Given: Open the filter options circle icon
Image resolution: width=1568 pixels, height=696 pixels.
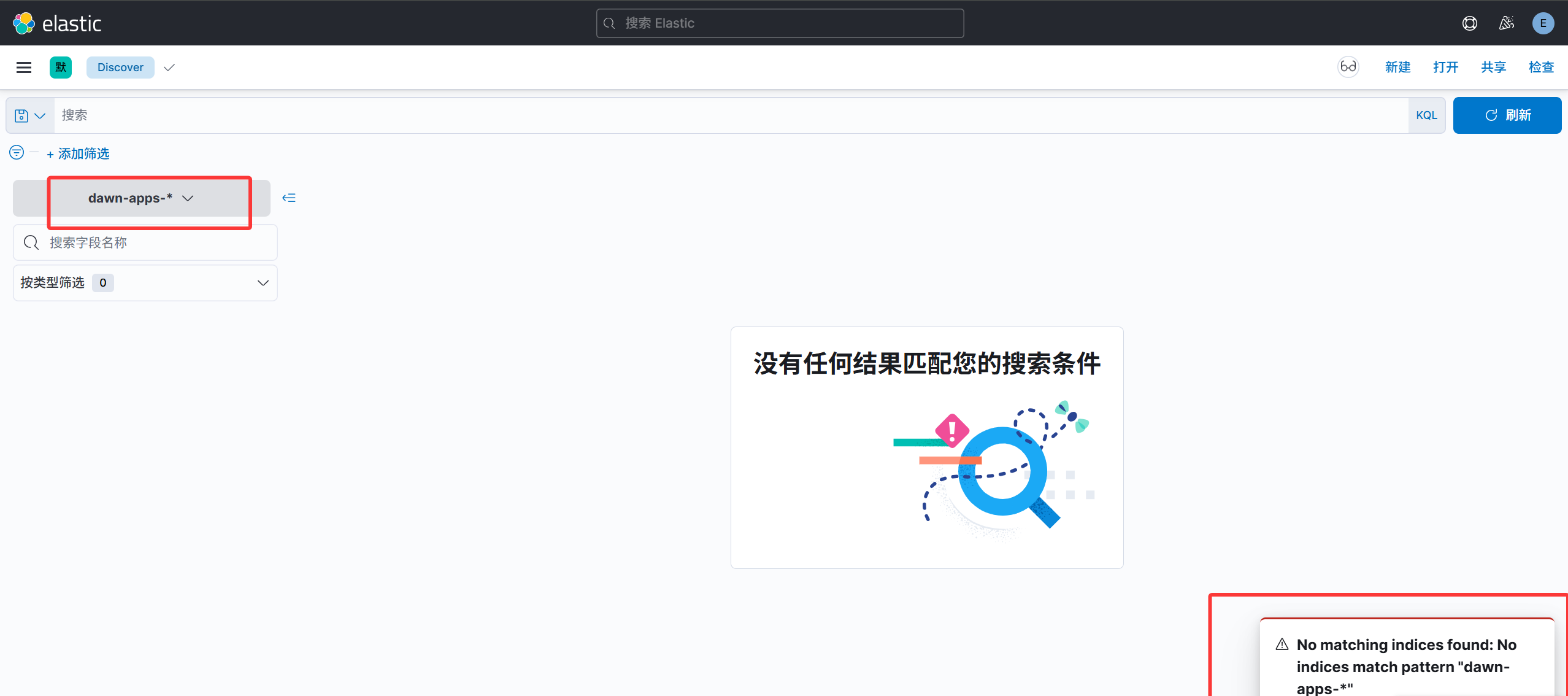Looking at the screenshot, I should click(x=17, y=152).
